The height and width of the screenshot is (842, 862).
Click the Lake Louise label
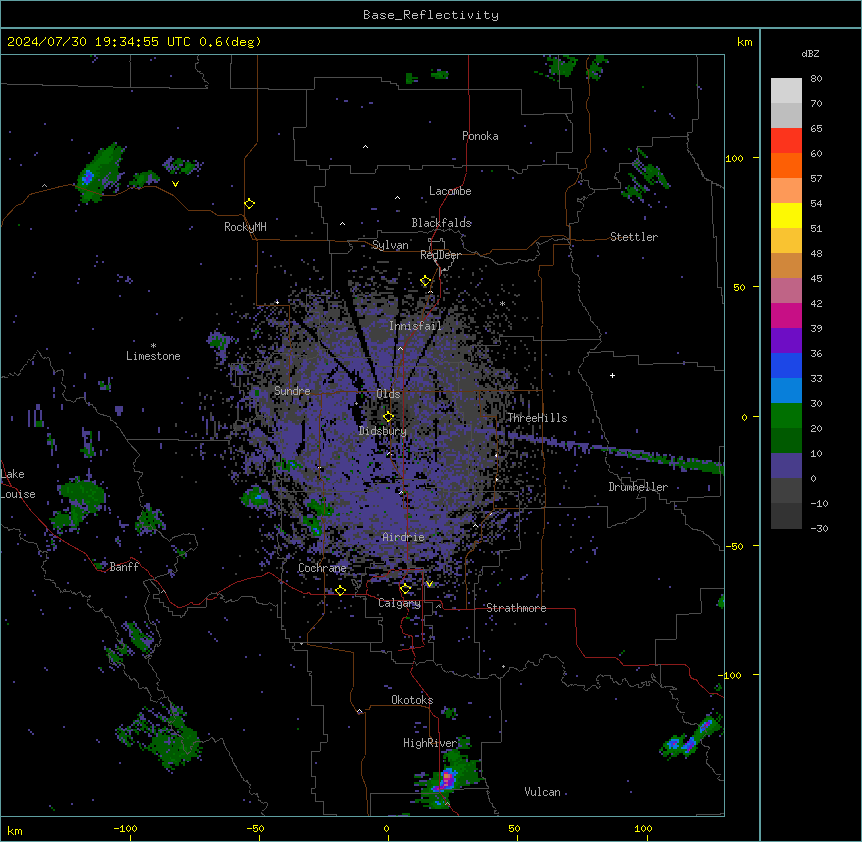click(18, 484)
